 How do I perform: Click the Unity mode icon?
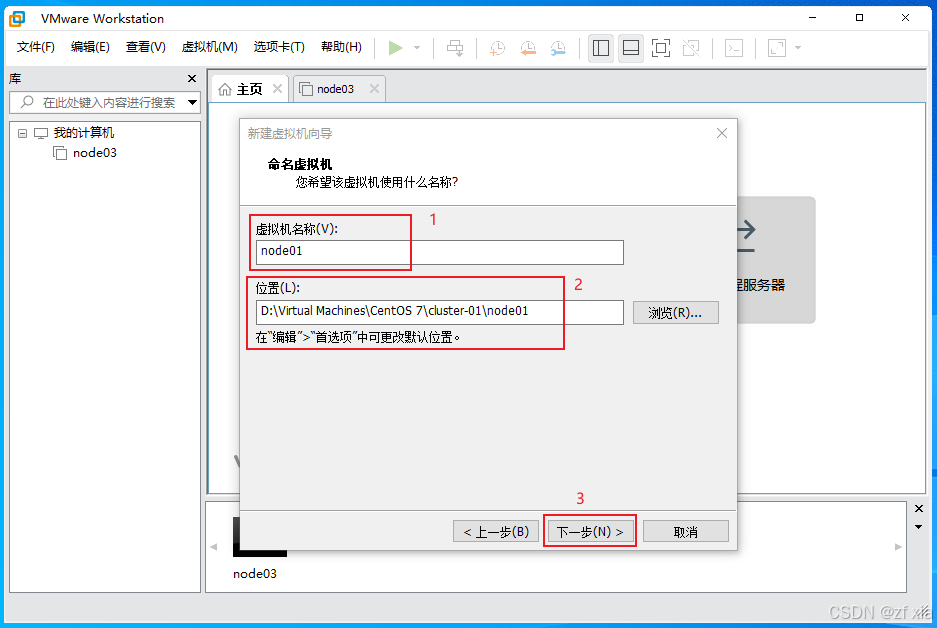tap(691, 48)
